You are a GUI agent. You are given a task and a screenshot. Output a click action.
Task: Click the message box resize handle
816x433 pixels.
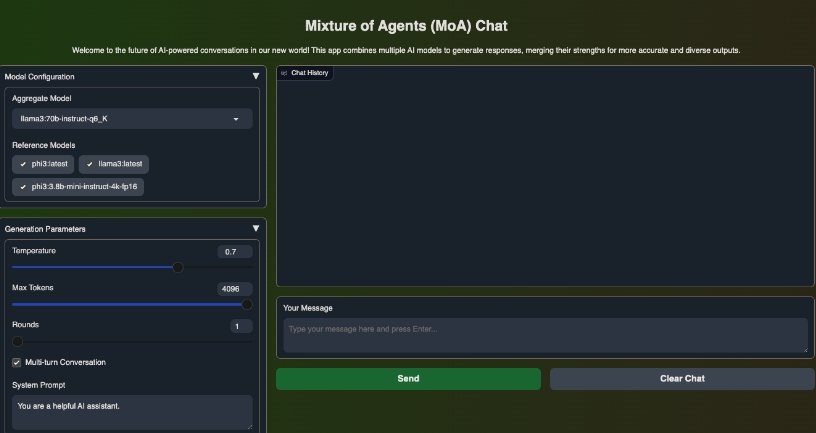[803, 348]
